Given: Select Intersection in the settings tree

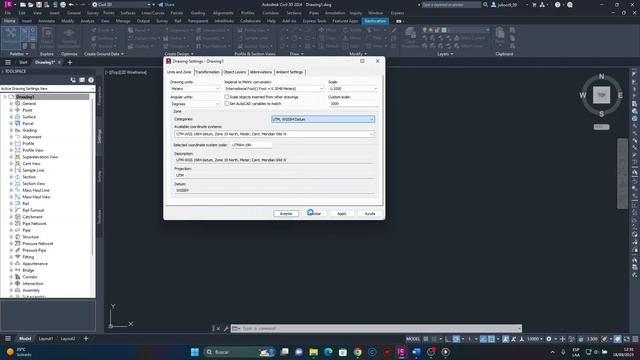Looking at the screenshot, I should click(x=33, y=283).
